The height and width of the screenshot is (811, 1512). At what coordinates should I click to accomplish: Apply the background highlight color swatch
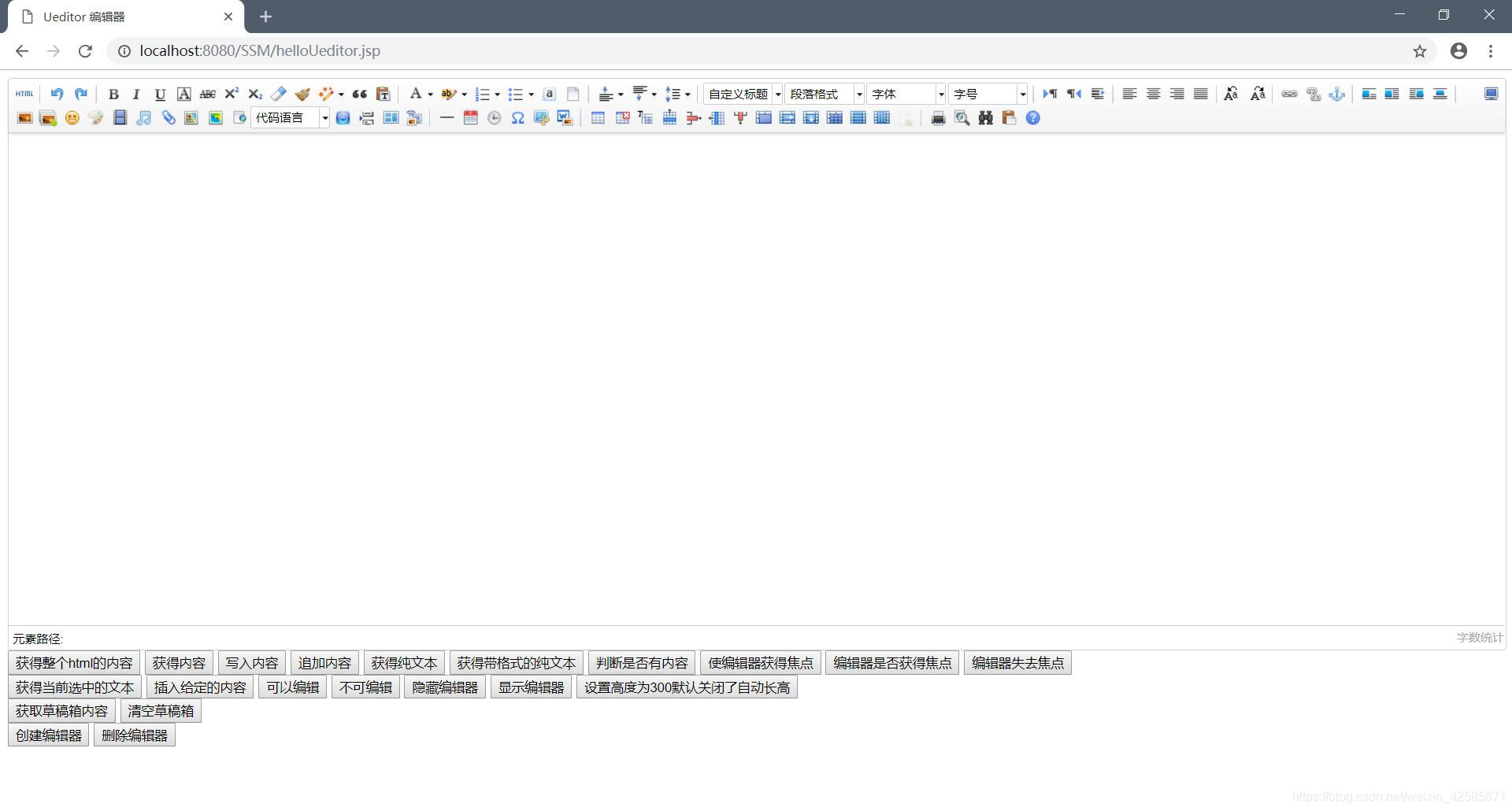click(448, 94)
